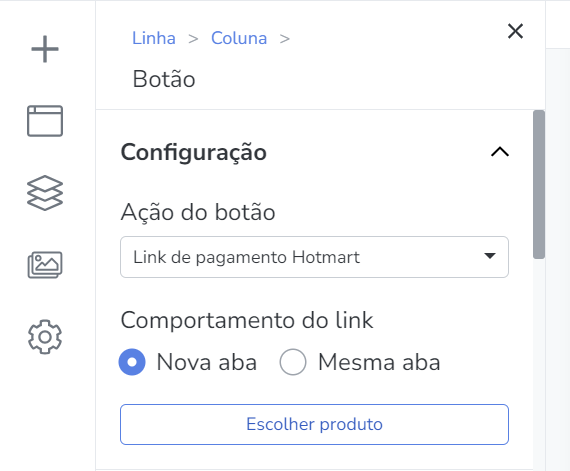Click the panel's vertical scrollbar thumb

pos(539,185)
